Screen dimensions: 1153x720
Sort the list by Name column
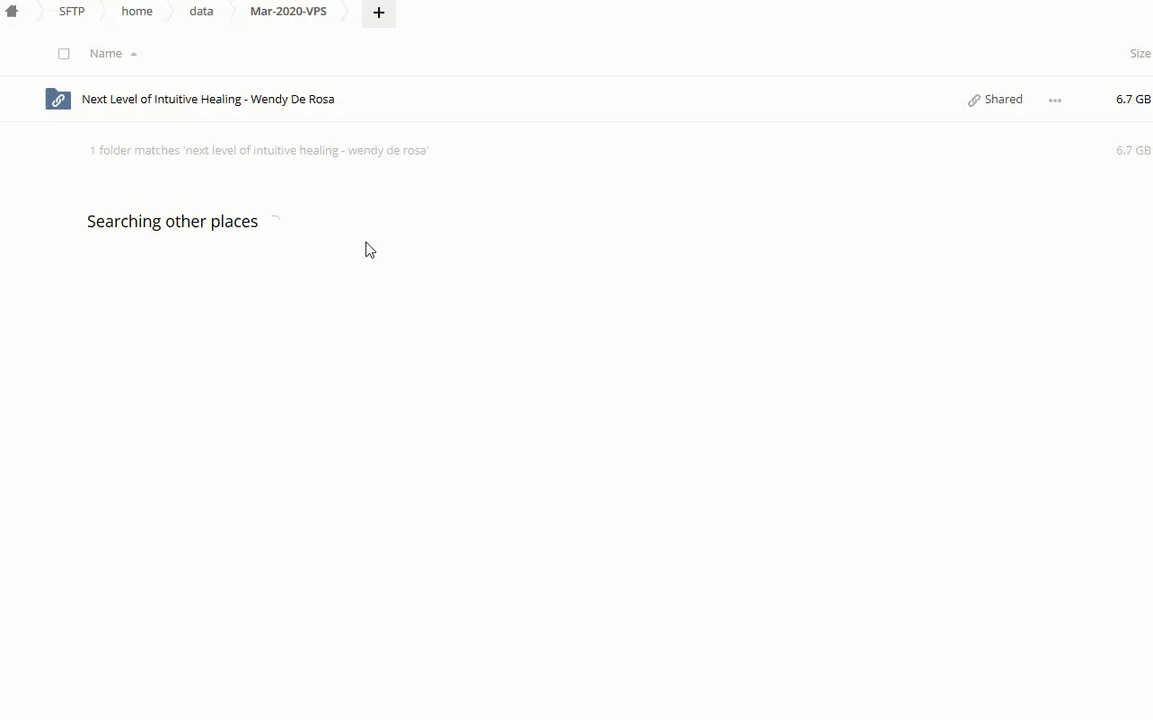[105, 54]
